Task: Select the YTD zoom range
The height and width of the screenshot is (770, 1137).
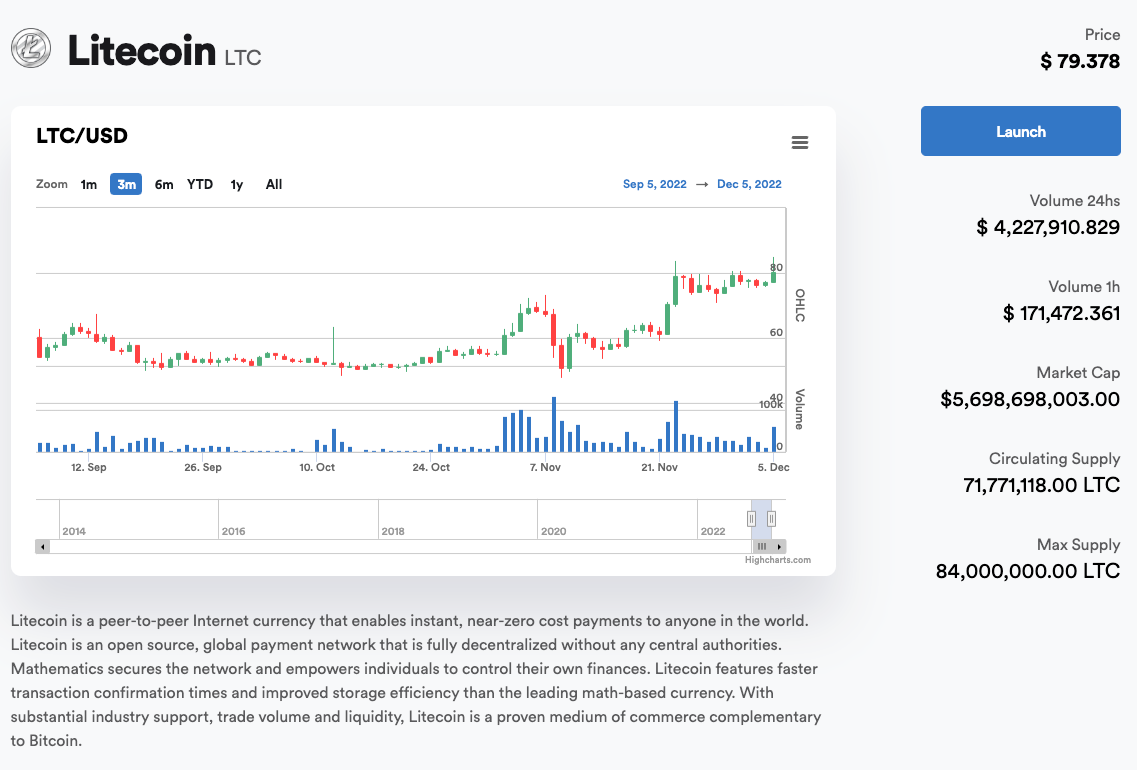Action: click(200, 184)
